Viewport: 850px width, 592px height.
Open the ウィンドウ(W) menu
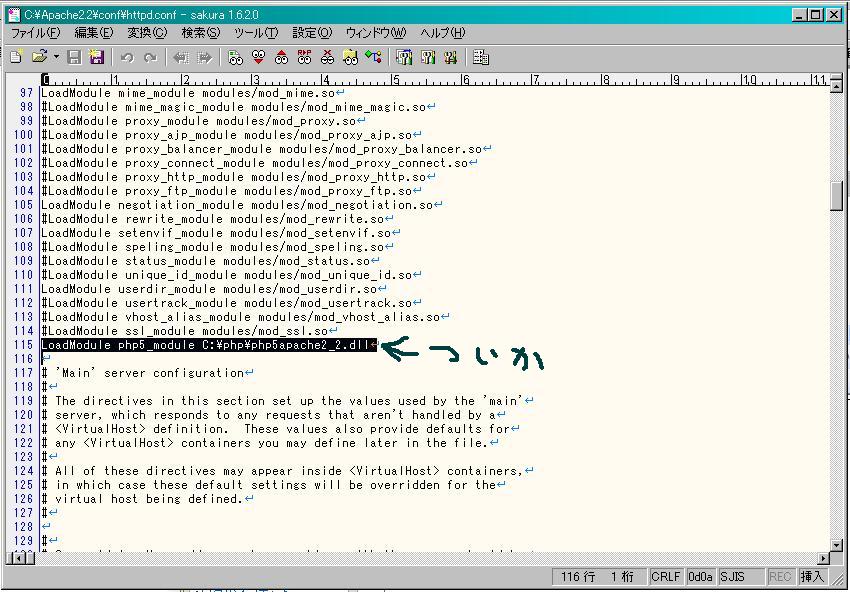[376, 33]
